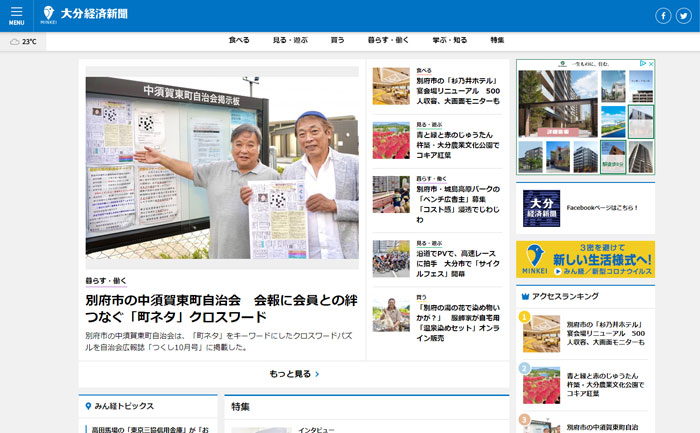Click the cycling race thumbnail

391,259
